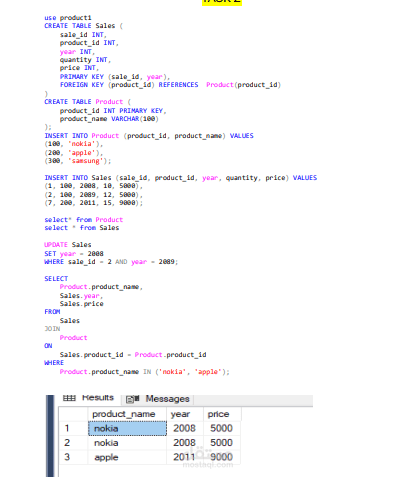Viewport: 416px width, 479px height.
Task: Click the 'select * from Sales' line
Action: coord(82,228)
